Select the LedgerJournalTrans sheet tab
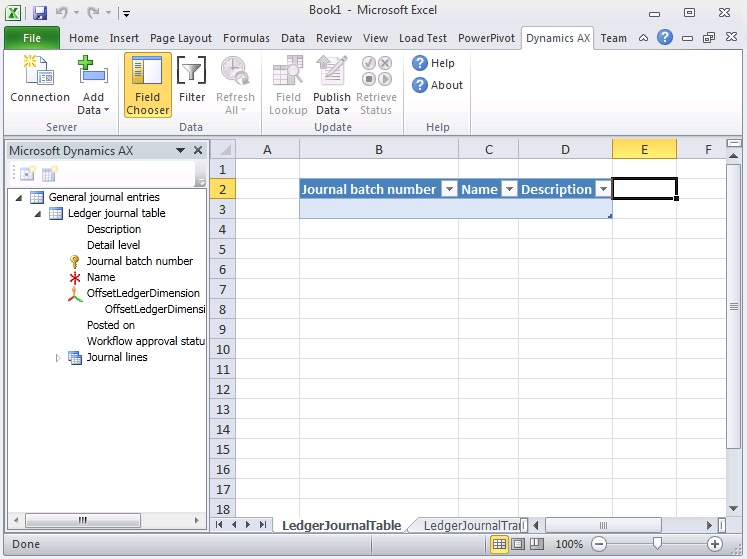747x559 pixels. pos(471,526)
